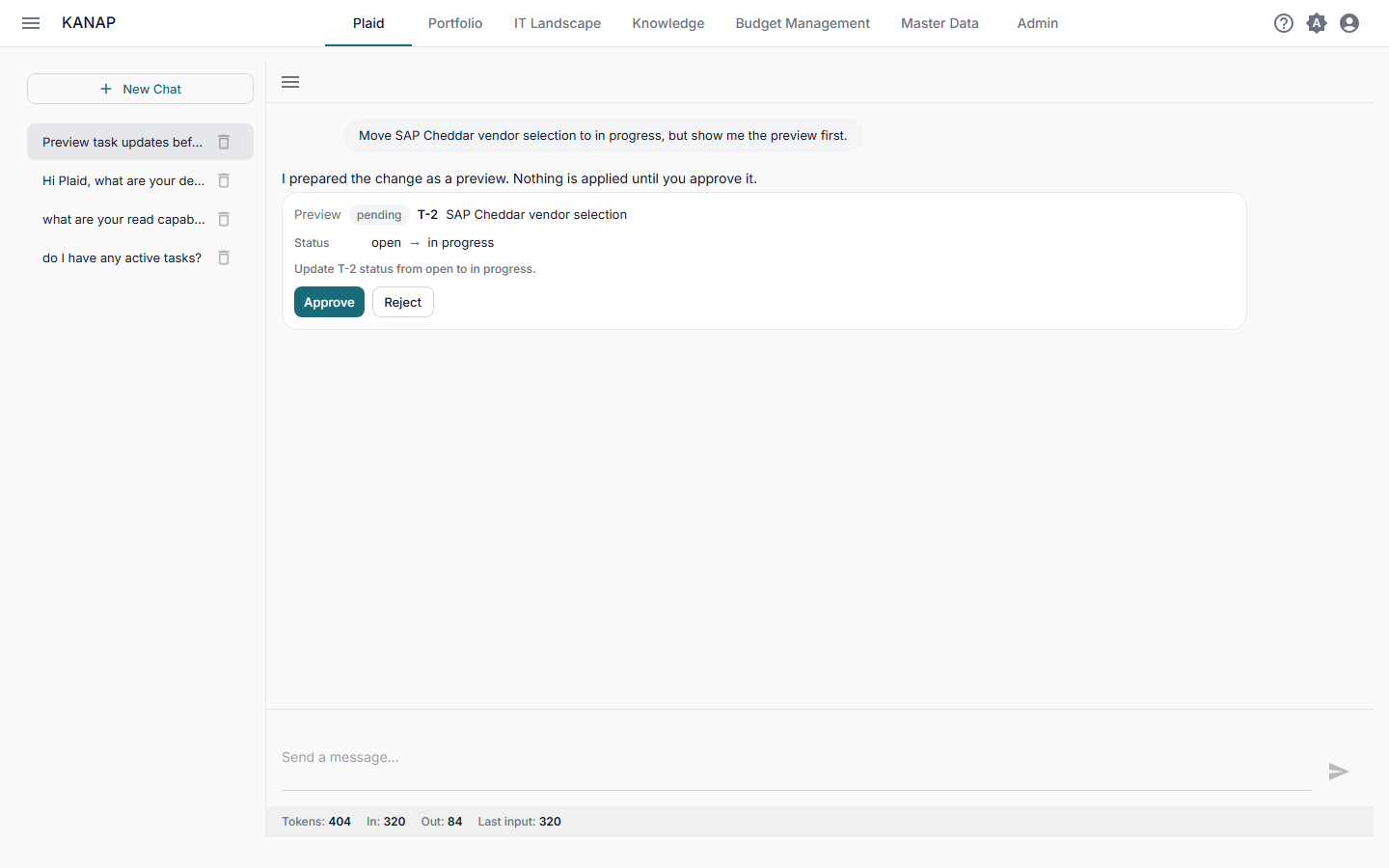Image resolution: width=1389 pixels, height=868 pixels.
Task: Open the Budget Management tab
Action: coord(803,23)
